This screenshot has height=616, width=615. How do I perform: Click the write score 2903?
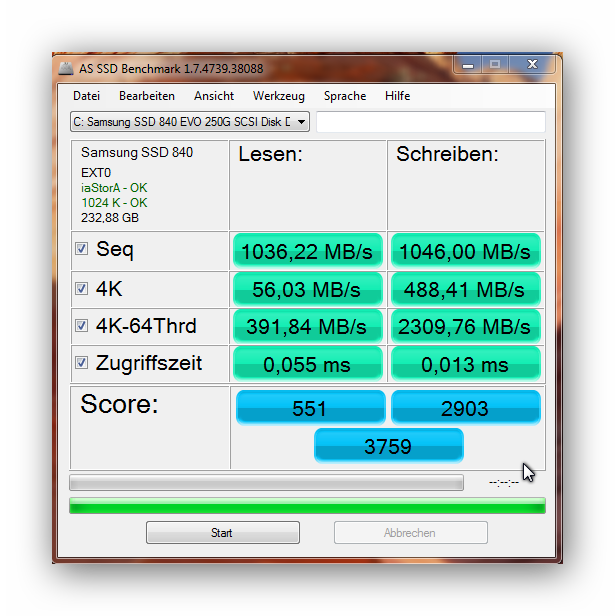point(466,408)
